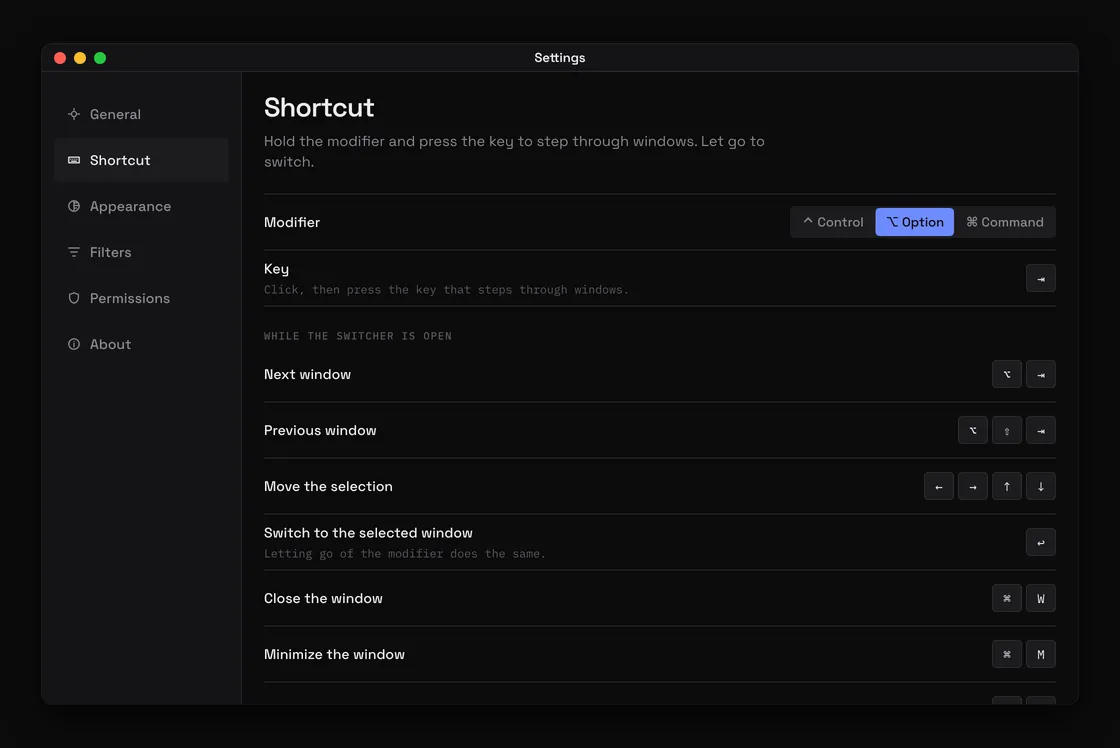
Task: Click the Key row tab keycap to record
Action: pyautogui.click(x=1041, y=279)
